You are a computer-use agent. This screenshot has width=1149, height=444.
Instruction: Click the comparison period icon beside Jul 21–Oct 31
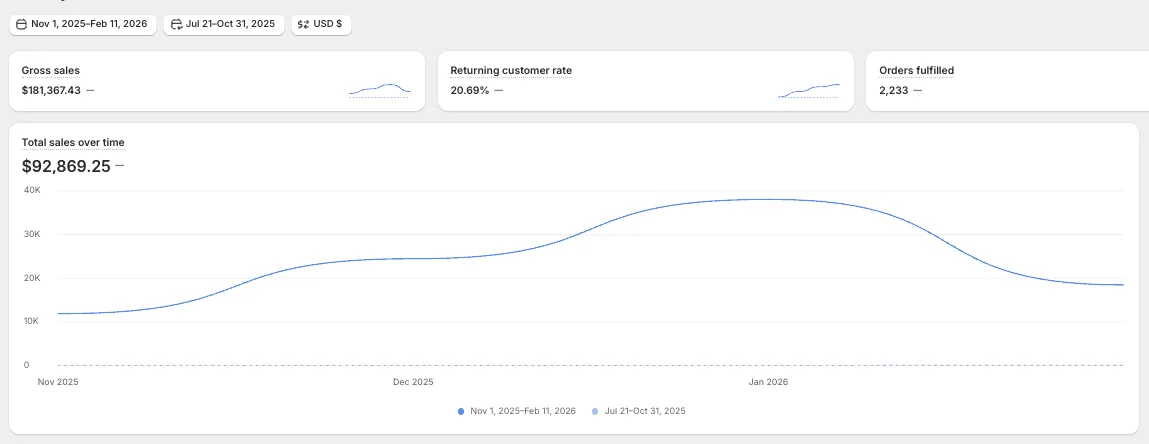[x=176, y=24]
